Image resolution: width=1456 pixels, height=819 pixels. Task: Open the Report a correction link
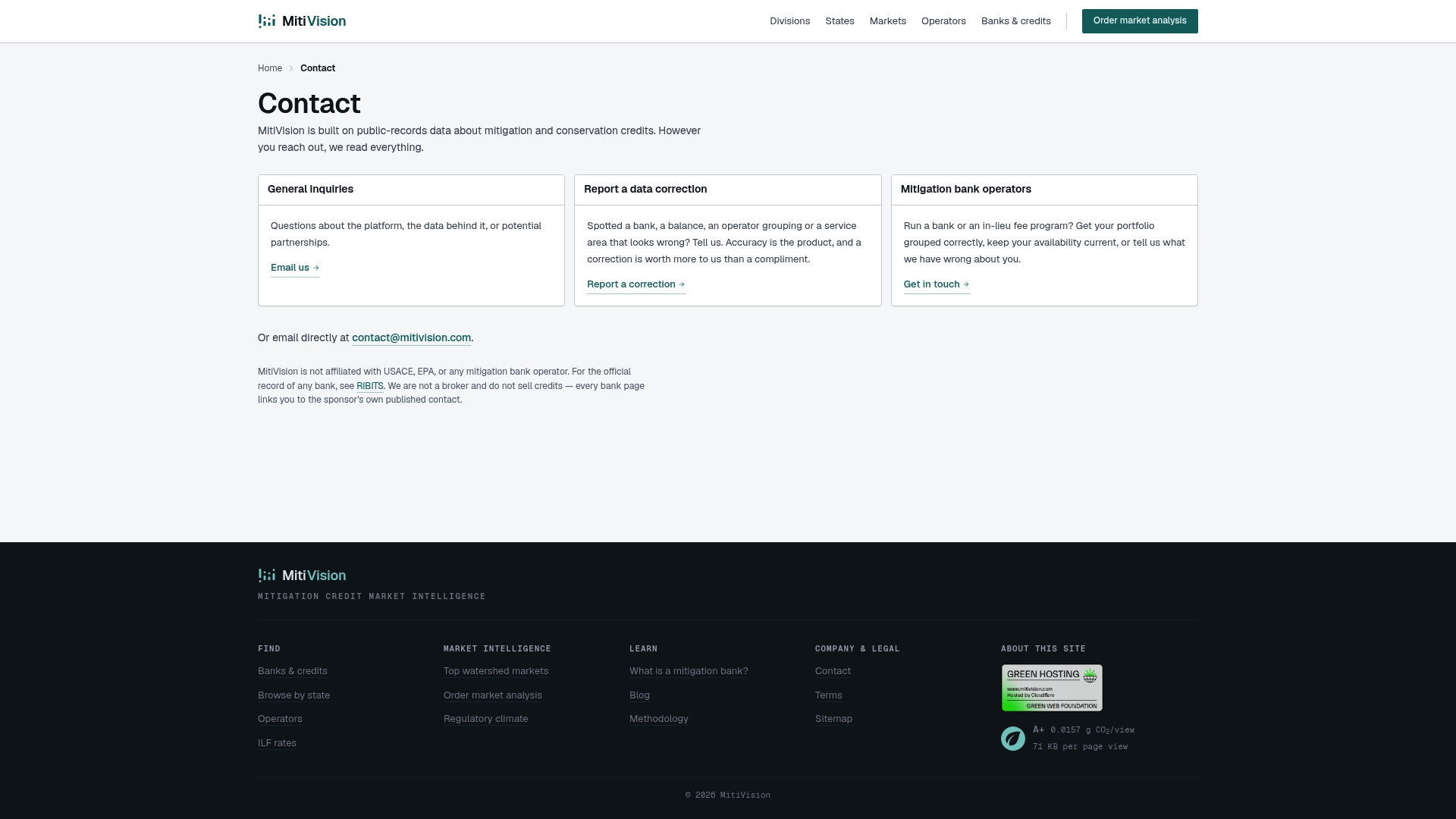tap(636, 284)
